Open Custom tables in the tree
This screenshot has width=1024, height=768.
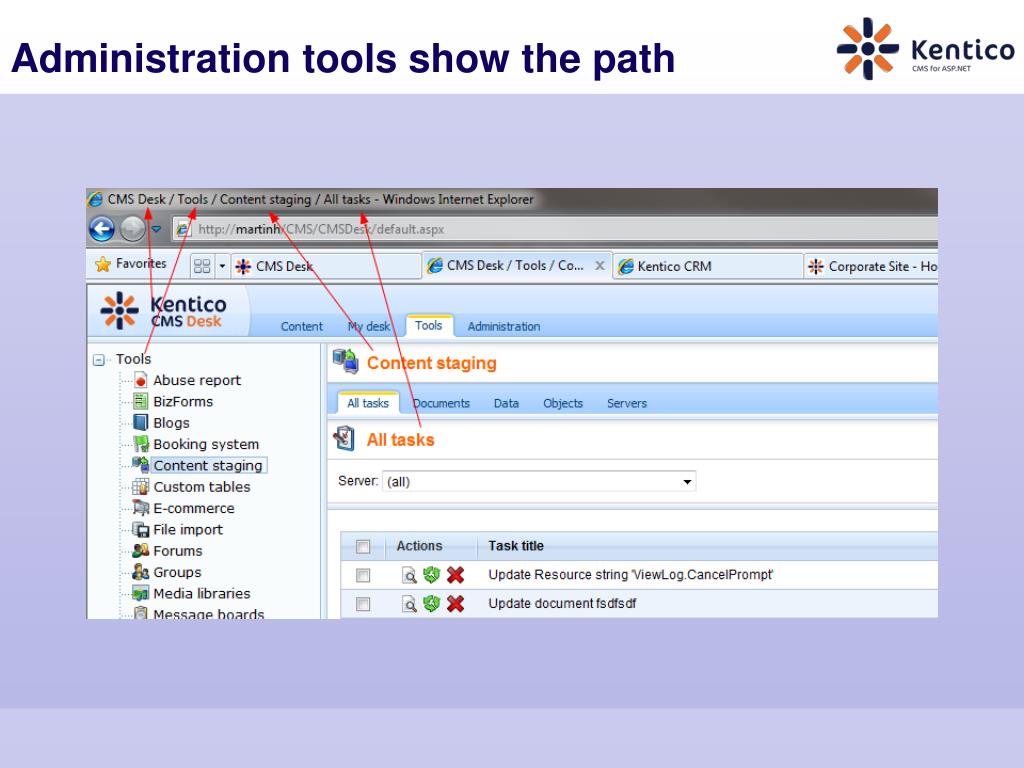coord(202,487)
